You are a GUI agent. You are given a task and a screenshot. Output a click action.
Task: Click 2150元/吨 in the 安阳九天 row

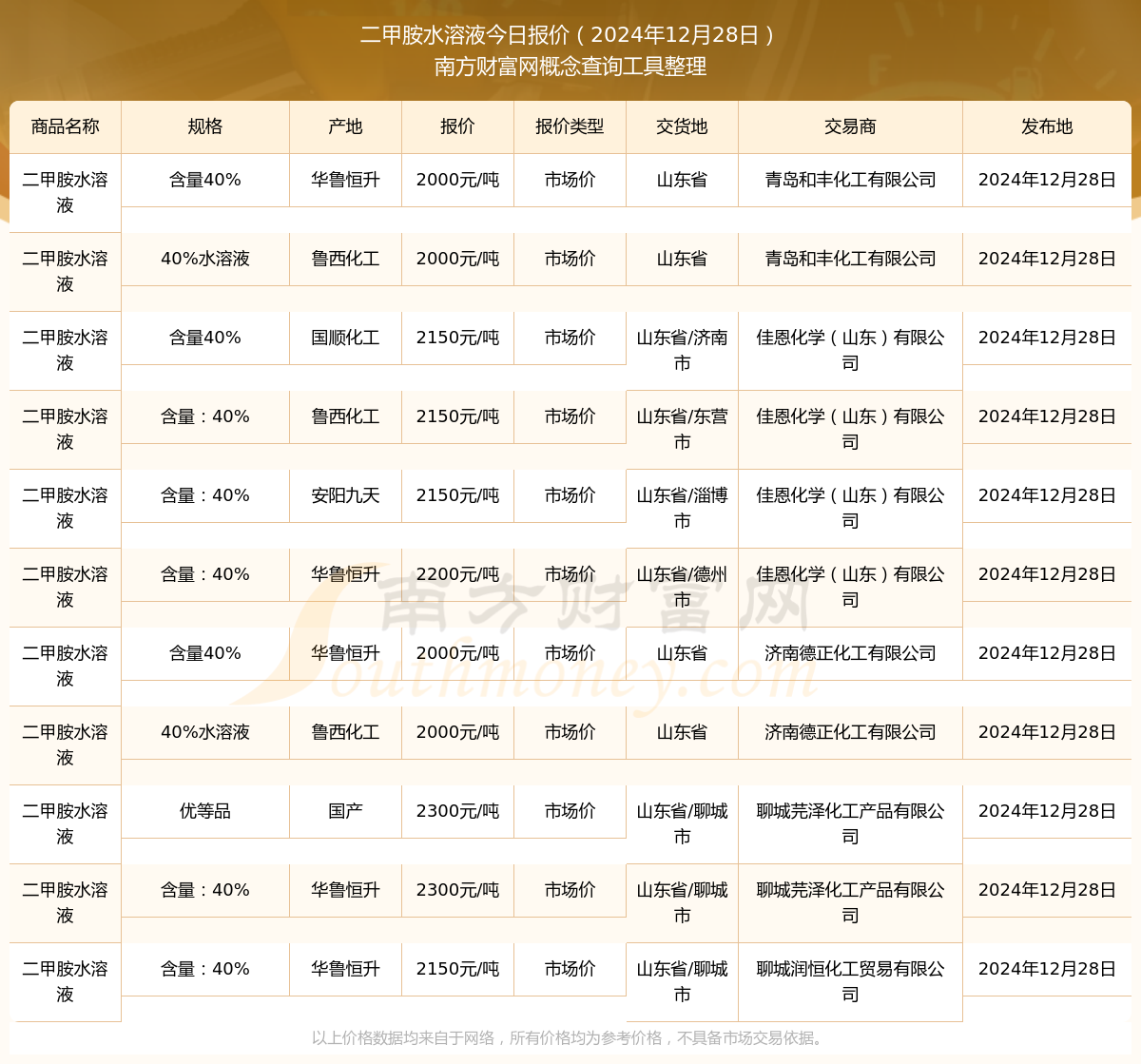(457, 495)
